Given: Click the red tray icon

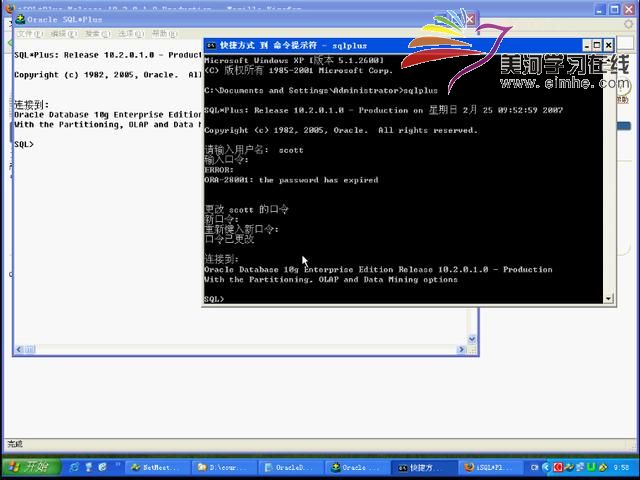Looking at the screenshot, I should [558, 467].
